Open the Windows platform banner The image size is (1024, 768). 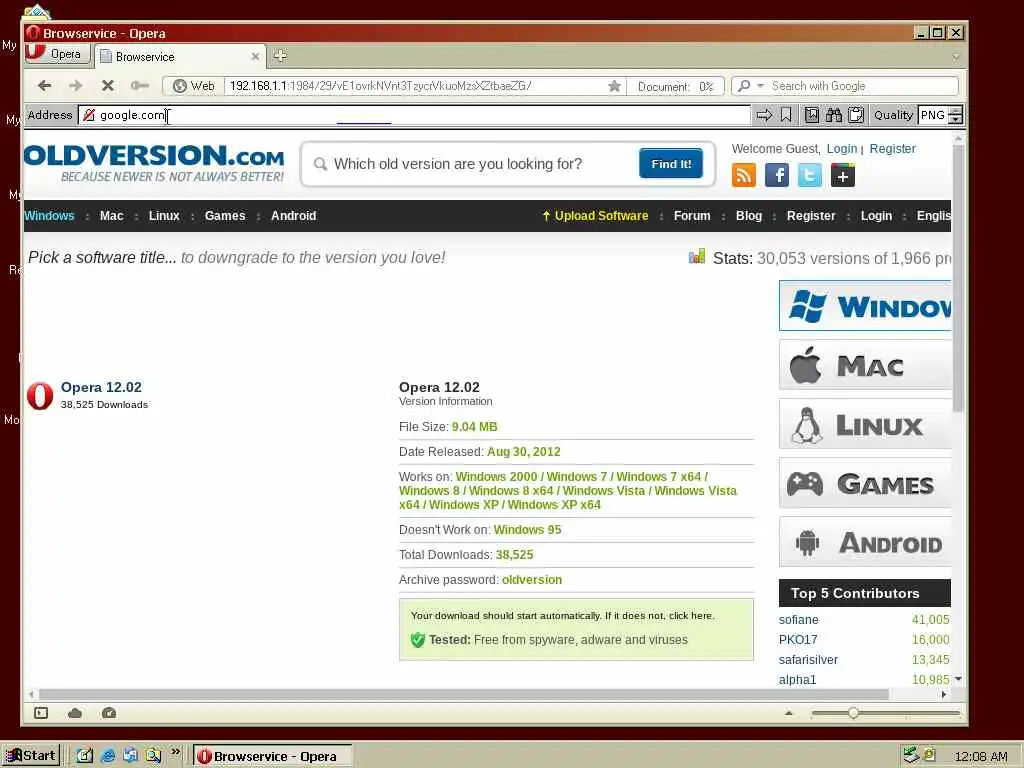click(x=865, y=306)
